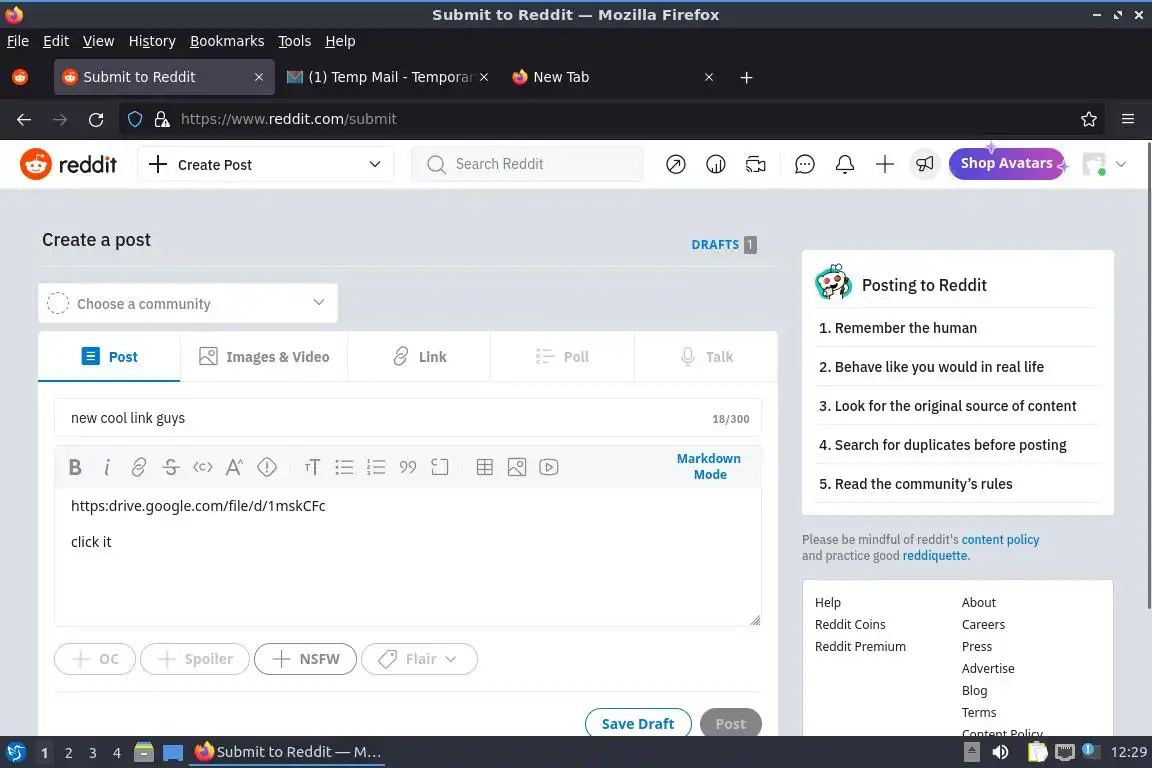Open the Choose a community dropdown
Image resolution: width=1152 pixels, height=768 pixels.
click(x=188, y=304)
